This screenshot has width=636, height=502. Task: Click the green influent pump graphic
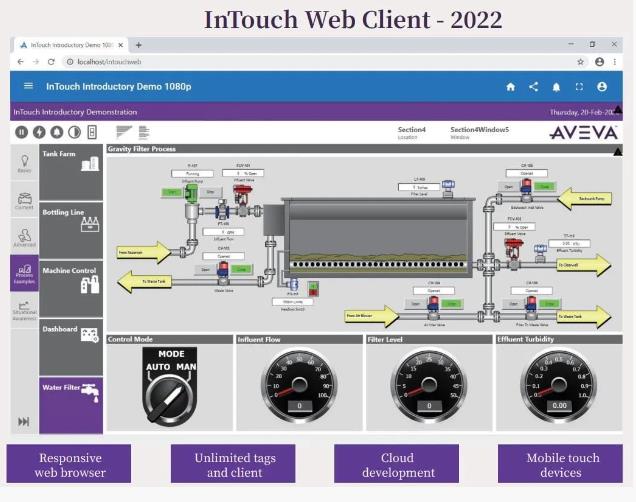(x=191, y=193)
